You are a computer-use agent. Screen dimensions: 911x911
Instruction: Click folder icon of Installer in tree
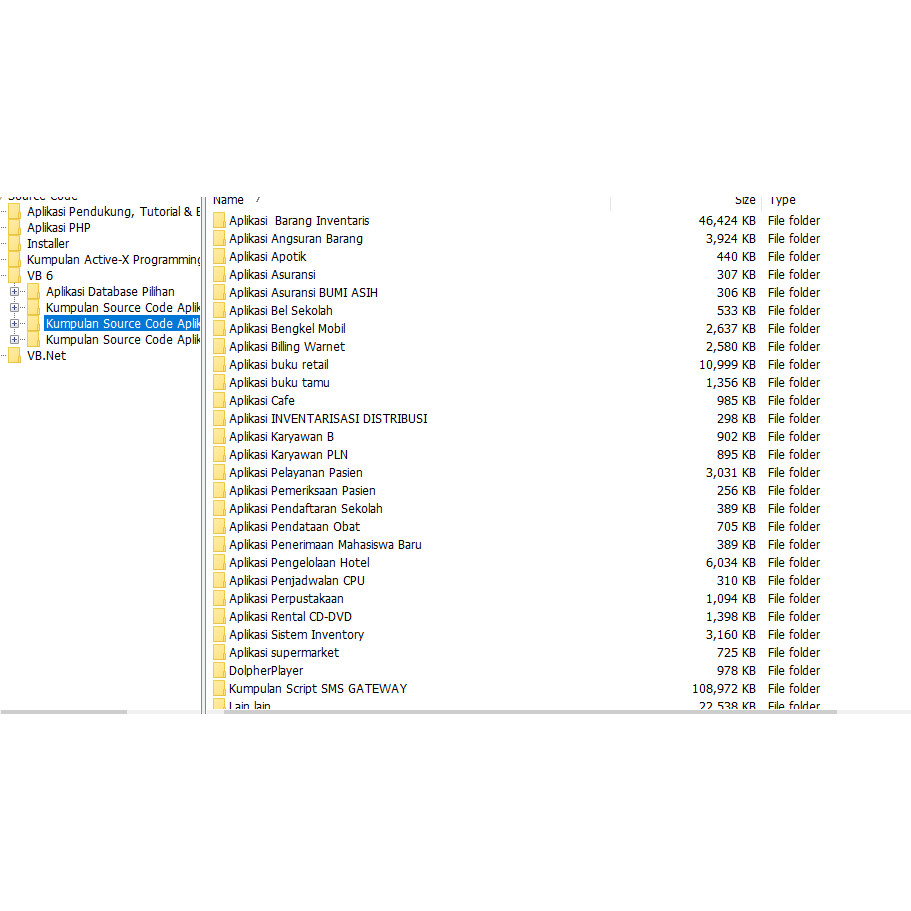tap(15, 243)
